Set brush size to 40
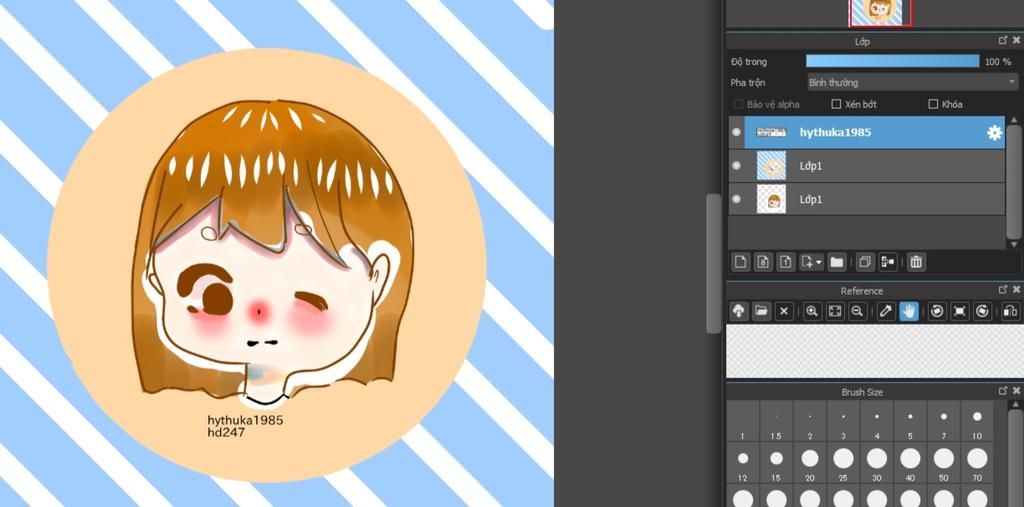The height and width of the screenshot is (507, 1024). point(910,463)
